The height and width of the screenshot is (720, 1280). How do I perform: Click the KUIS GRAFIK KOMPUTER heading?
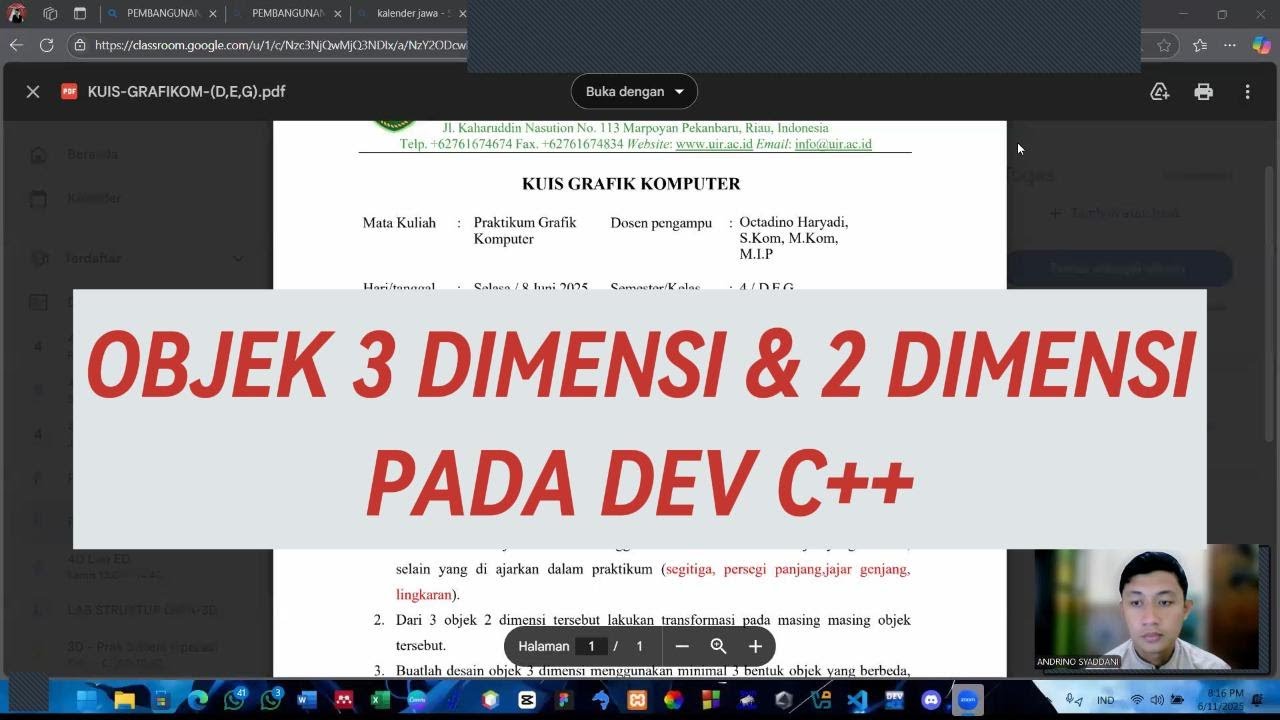point(631,183)
